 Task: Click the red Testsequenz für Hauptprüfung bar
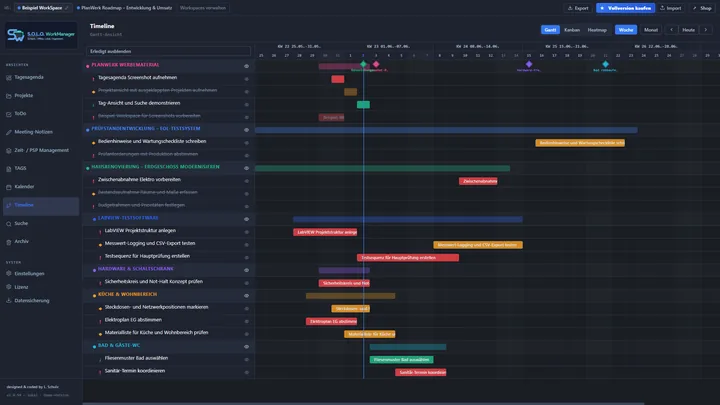click(x=408, y=258)
